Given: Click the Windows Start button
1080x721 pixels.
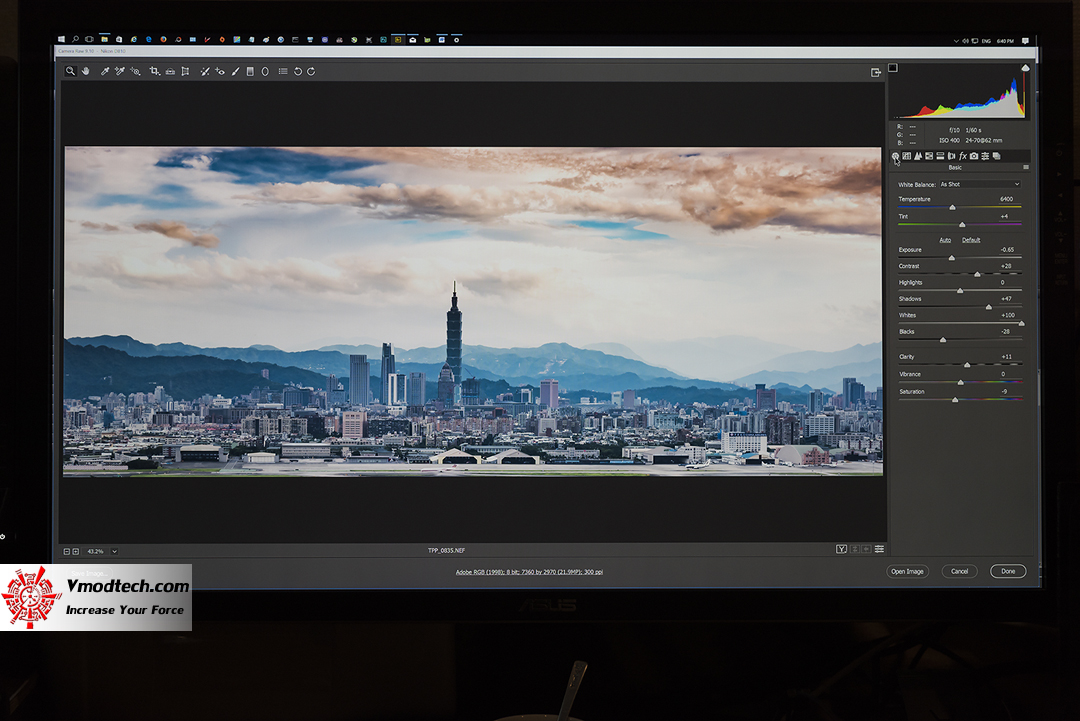Looking at the screenshot, I should tap(61, 40).
